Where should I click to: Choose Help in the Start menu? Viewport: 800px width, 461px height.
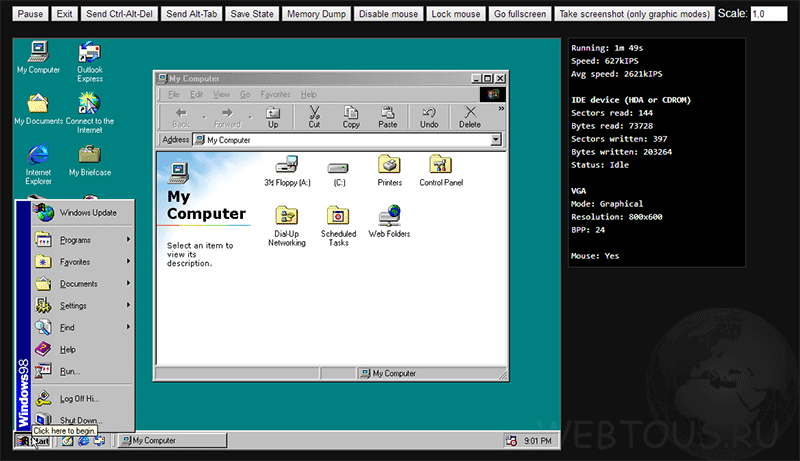(83, 349)
